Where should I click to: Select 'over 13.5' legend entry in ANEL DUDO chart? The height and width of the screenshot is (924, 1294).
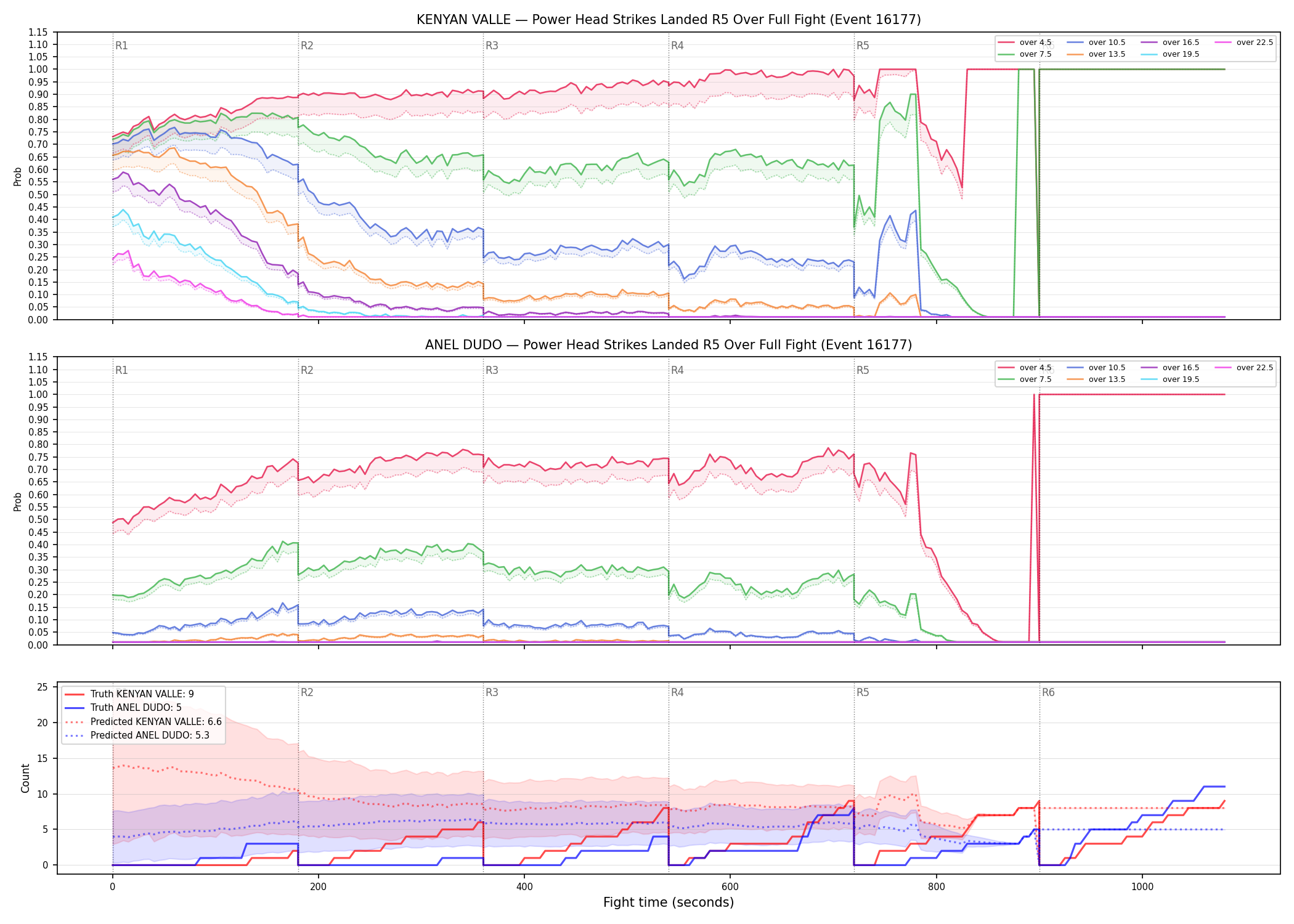[1096, 379]
